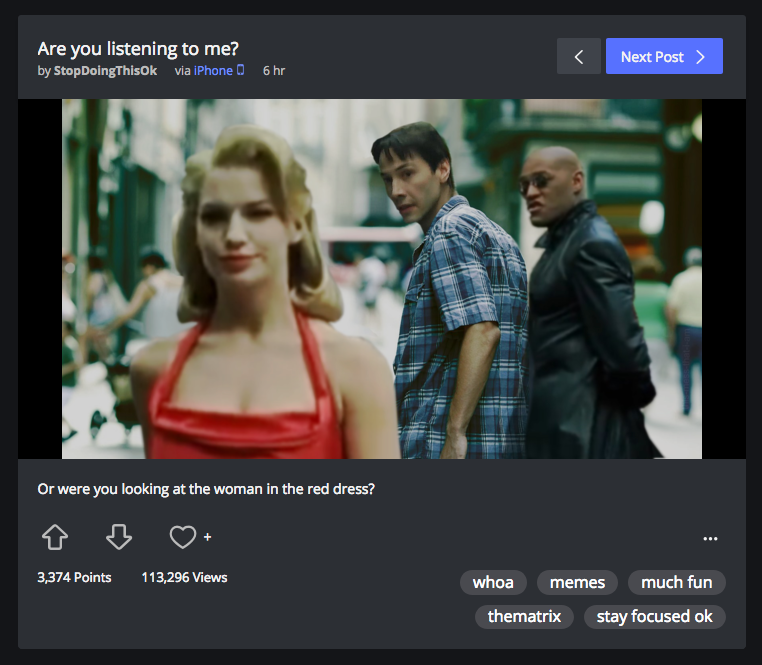762x665 pixels.
Task: Click the 6 hr timestamp
Action: 274,71
